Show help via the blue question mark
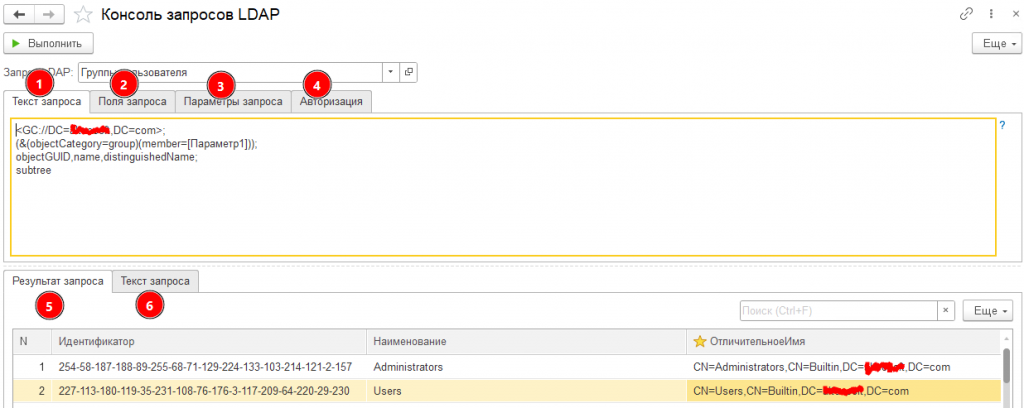The image size is (1024, 408). click(x=1002, y=125)
